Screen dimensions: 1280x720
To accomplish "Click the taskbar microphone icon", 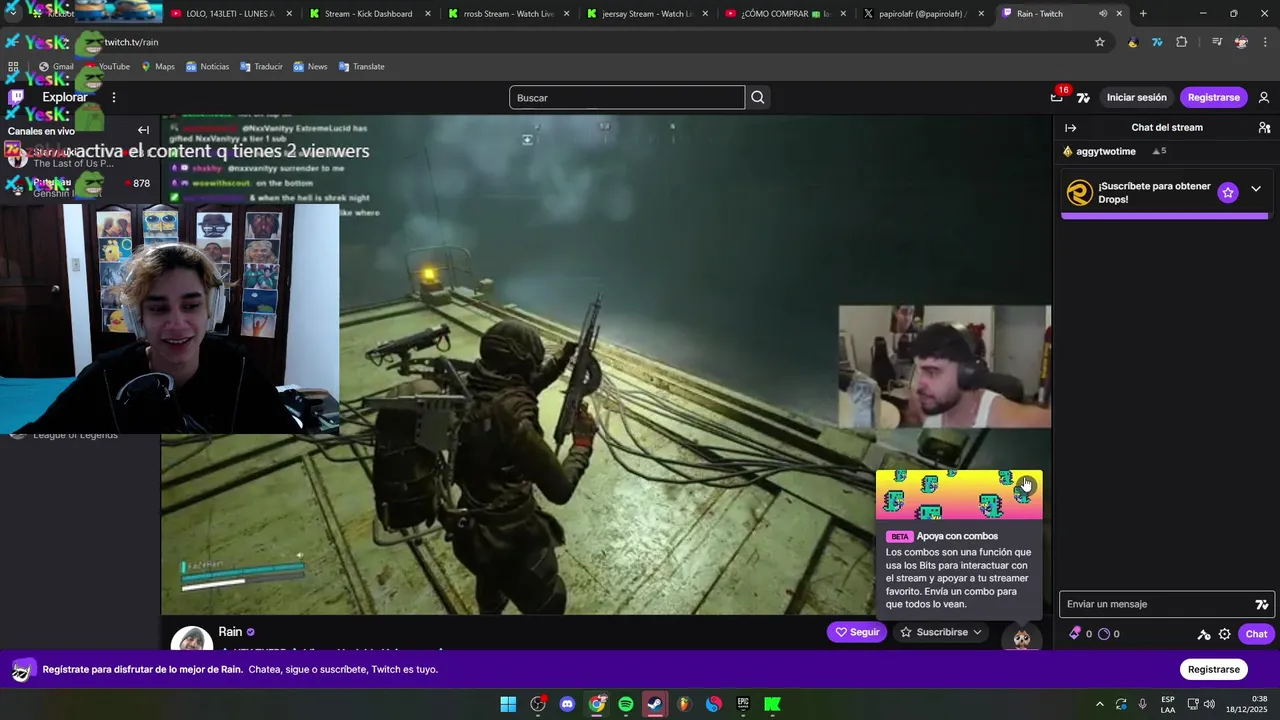I will pos(1142,704).
